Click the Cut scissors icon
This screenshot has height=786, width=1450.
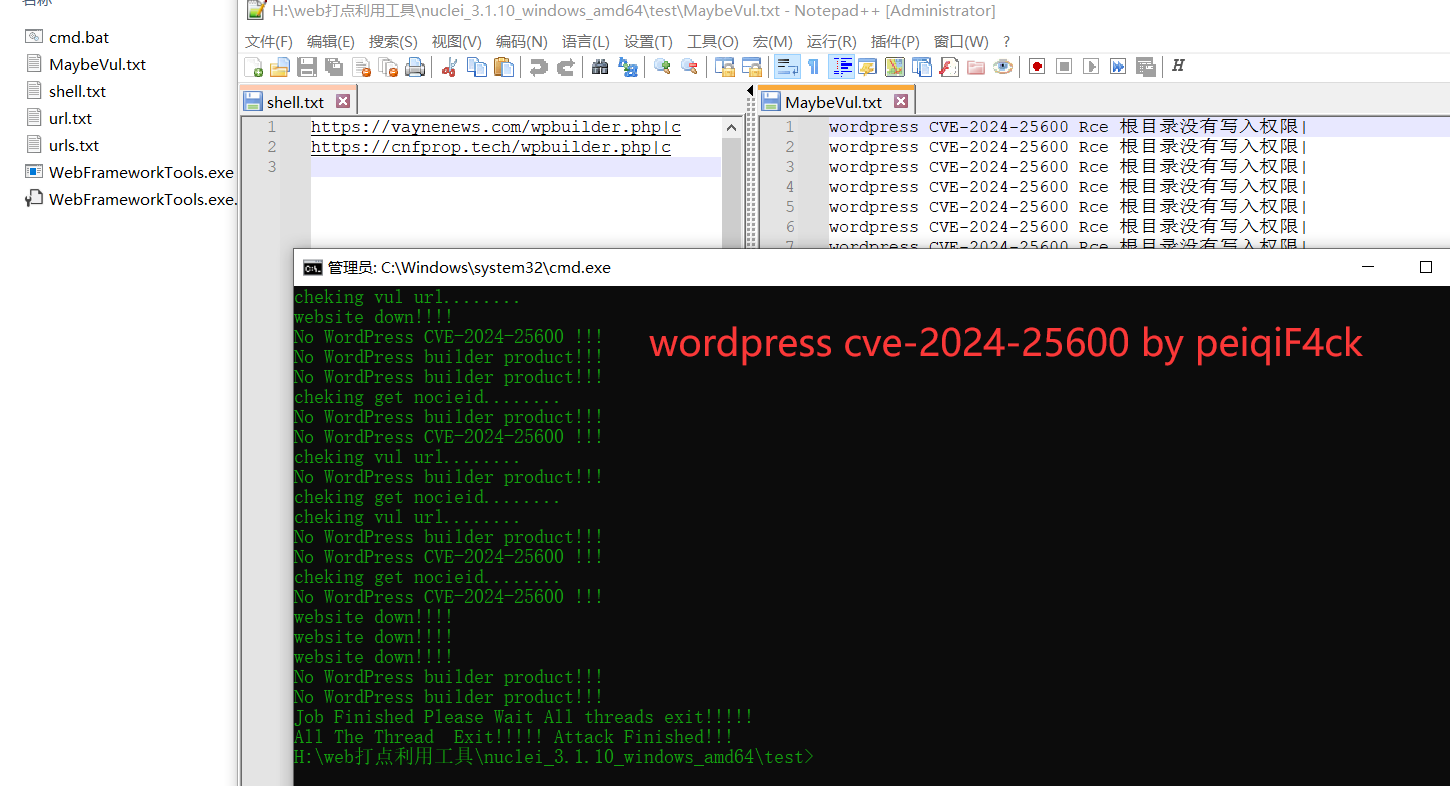click(x=450, y=67)
